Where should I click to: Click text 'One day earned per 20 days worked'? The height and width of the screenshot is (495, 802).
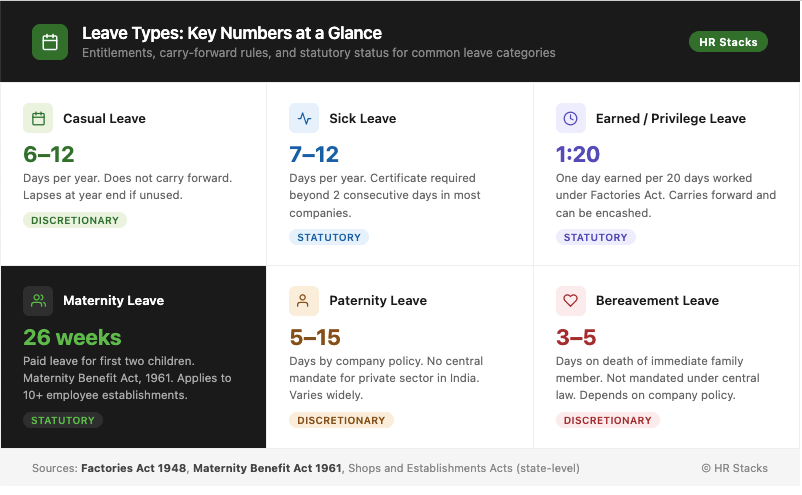point(654,178)
